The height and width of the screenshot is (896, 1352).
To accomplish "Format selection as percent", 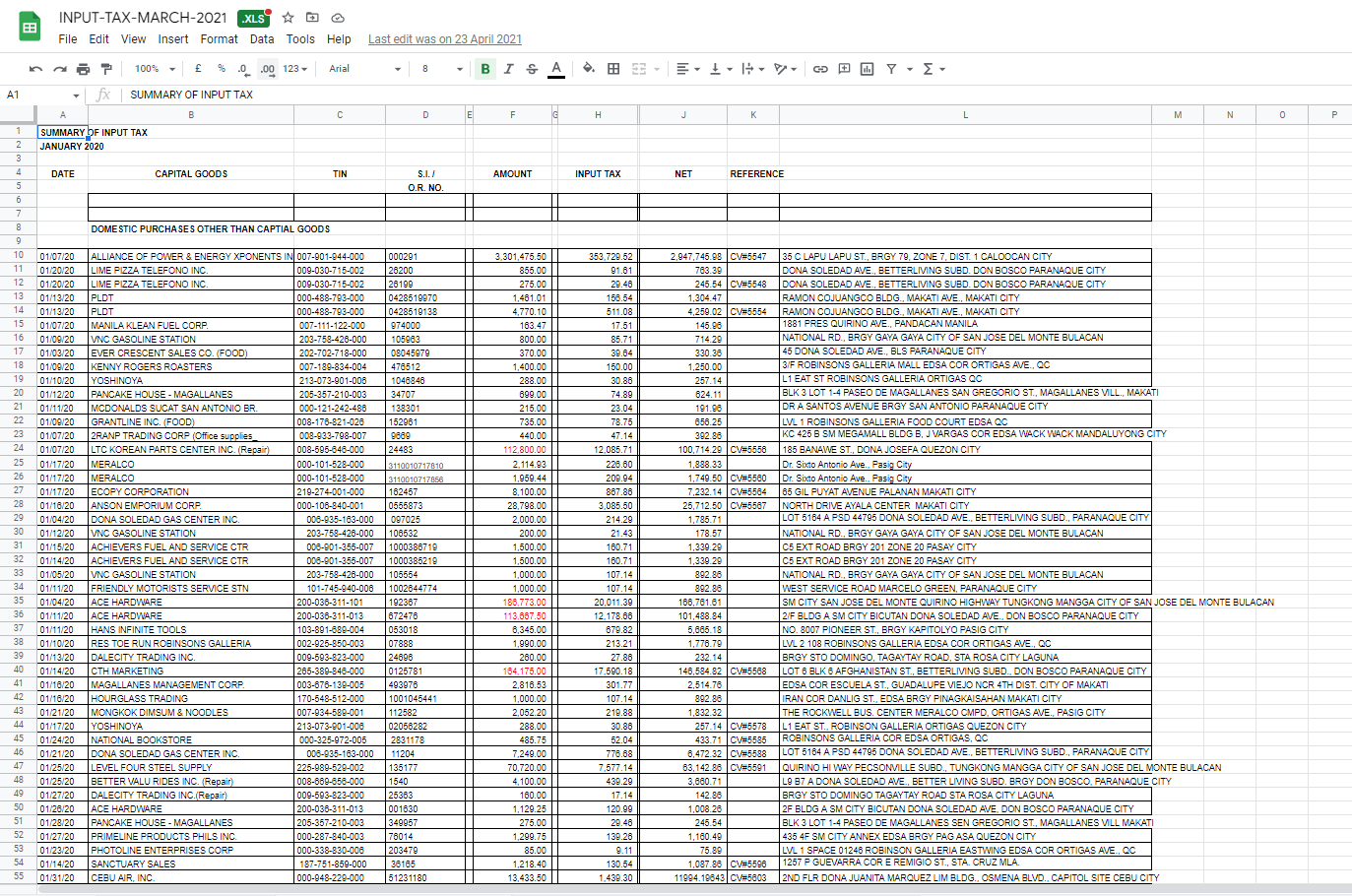I will [x=222, y=69].
